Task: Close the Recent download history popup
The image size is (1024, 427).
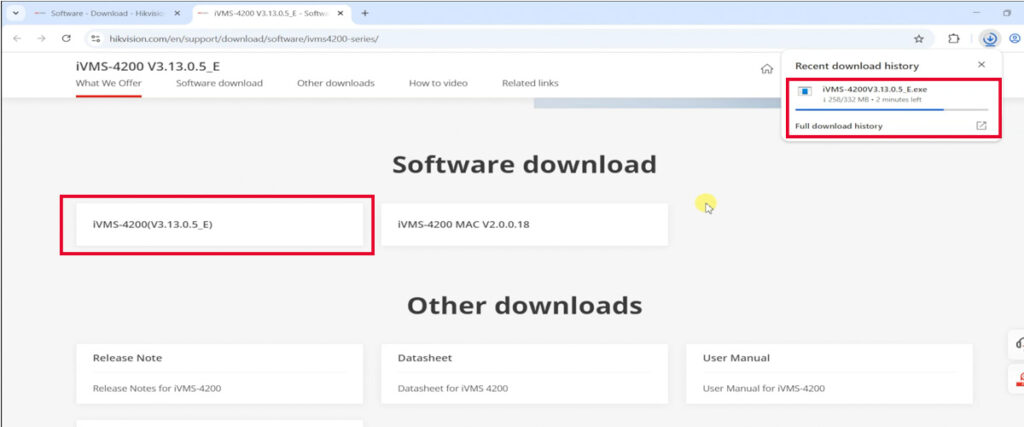Action: point(980,65)
